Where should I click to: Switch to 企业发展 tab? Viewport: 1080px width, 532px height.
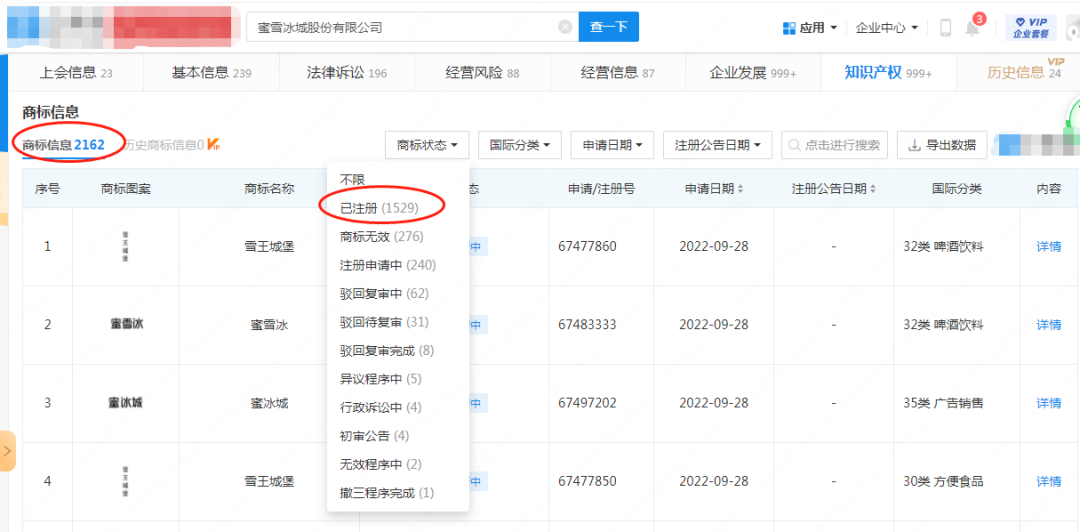[753, 73]
